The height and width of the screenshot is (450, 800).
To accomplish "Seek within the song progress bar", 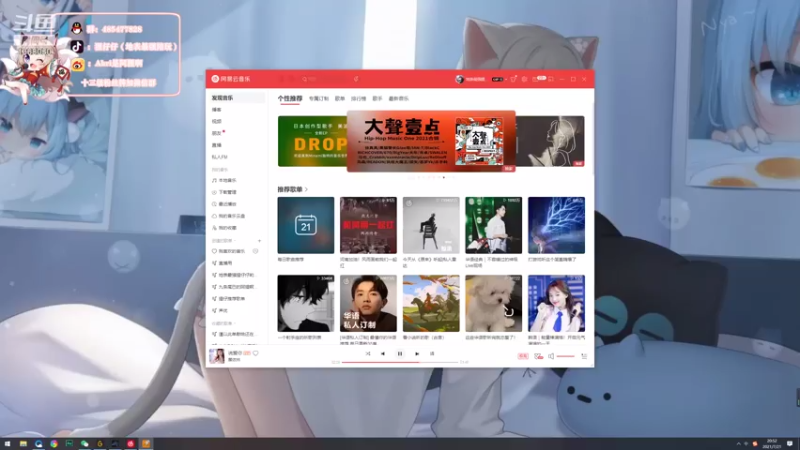I will tap(400, 362).
